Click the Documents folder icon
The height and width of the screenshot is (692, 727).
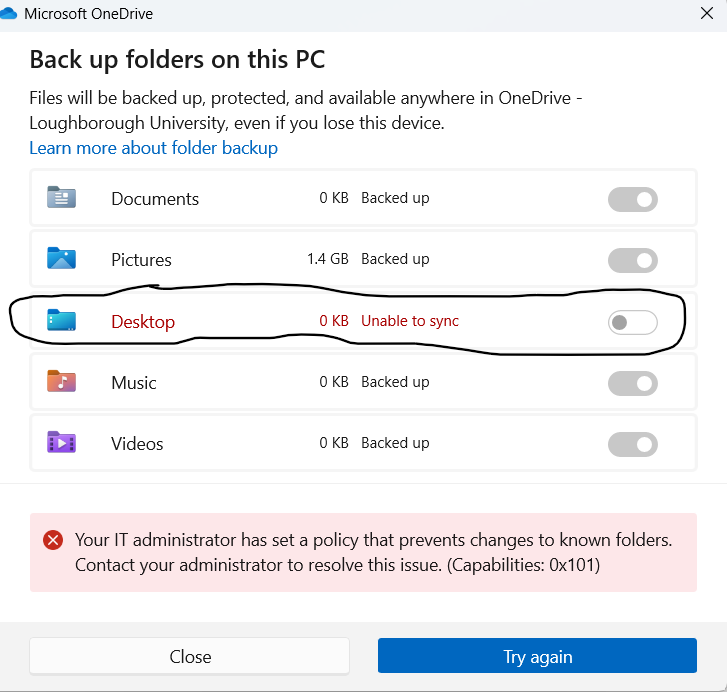(62, 198)
